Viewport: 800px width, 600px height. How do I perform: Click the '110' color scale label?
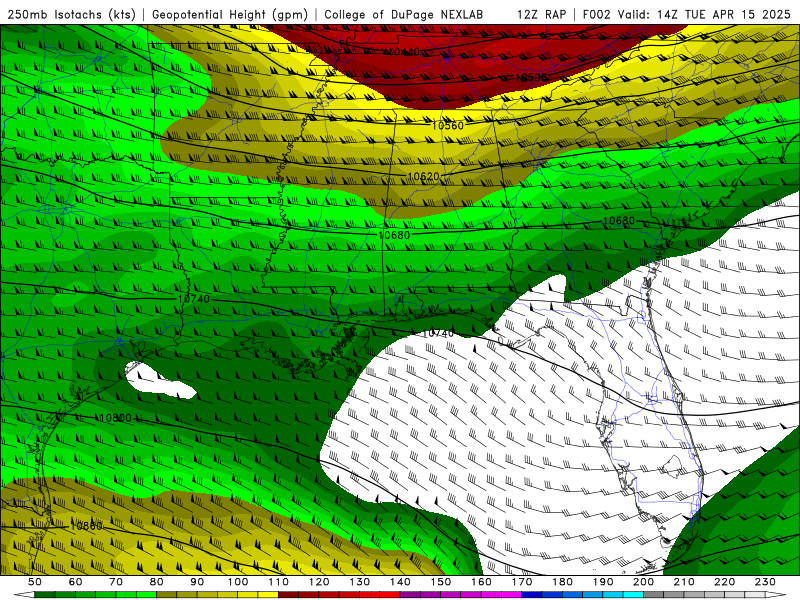[279, 582]
